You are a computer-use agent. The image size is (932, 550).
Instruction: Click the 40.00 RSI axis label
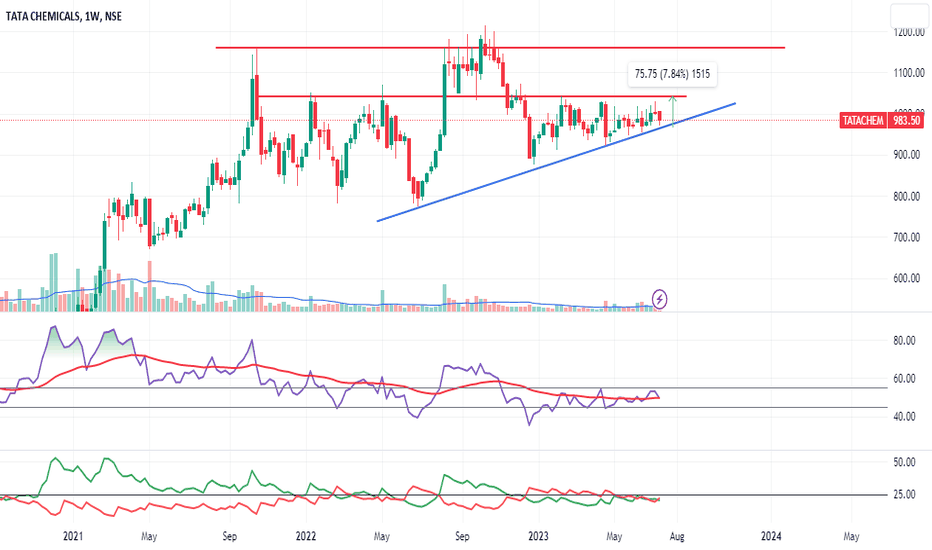tap(904, 417)
